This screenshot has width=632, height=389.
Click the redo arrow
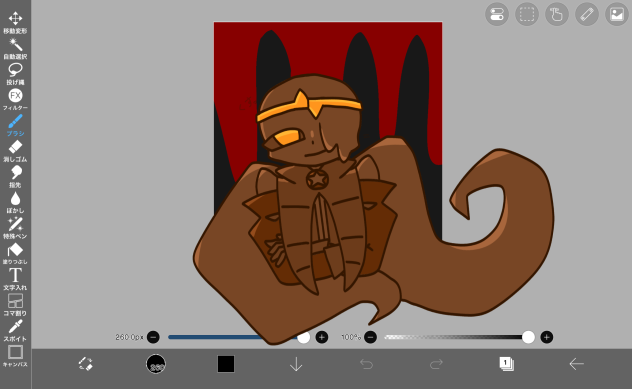click(436, 364)
